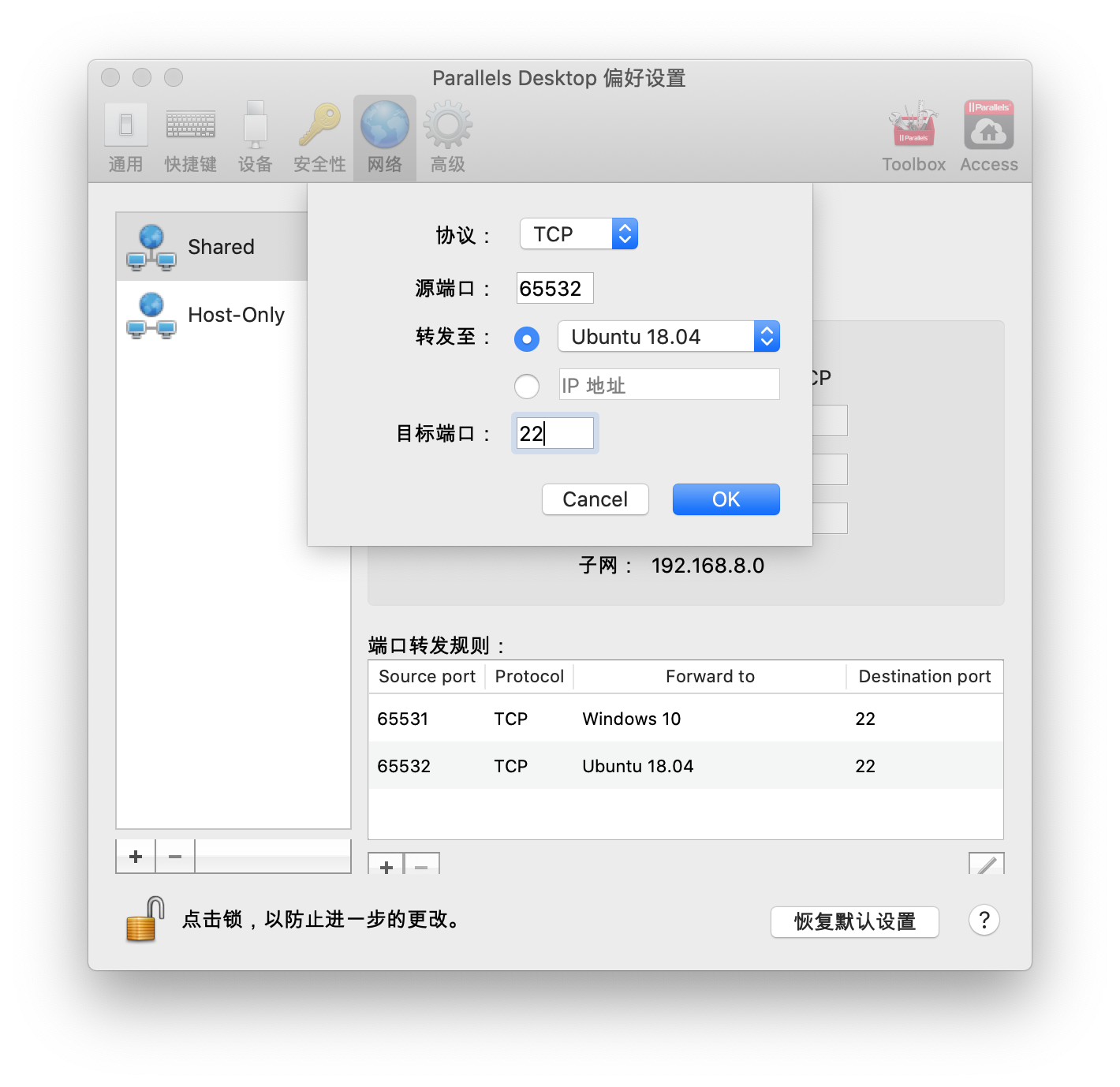This screenshot has height=1087, width=1120.
Task: Click the Destination port column header
Action: [x=924, y=677]
